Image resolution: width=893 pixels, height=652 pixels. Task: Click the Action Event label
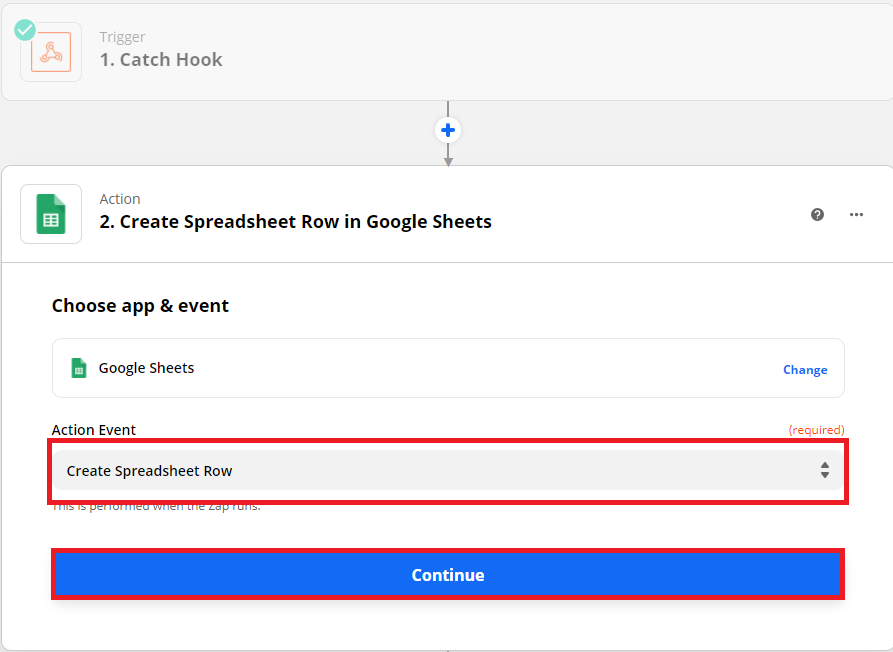click(94, 430)
